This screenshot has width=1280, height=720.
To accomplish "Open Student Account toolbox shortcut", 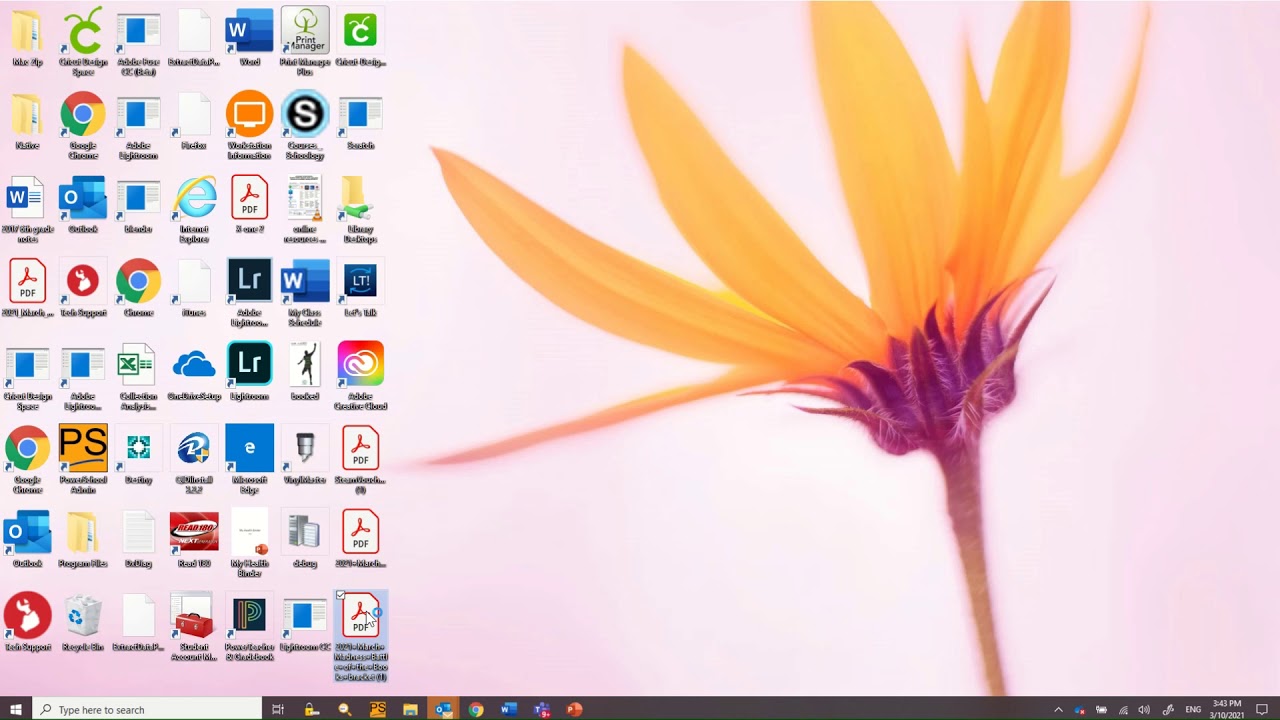I will click(x=194, y=628).
